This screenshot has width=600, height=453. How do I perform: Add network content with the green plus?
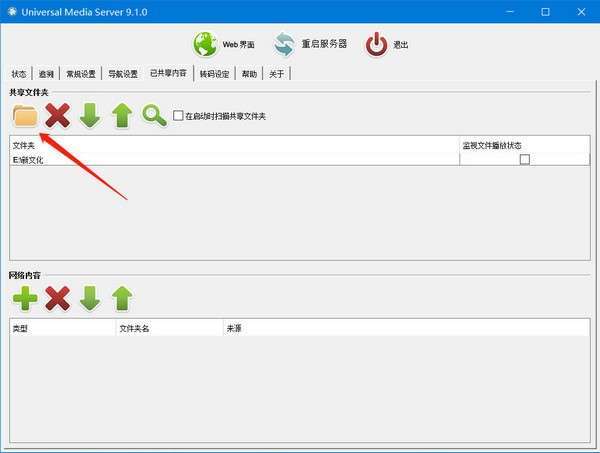click(25, 298)
